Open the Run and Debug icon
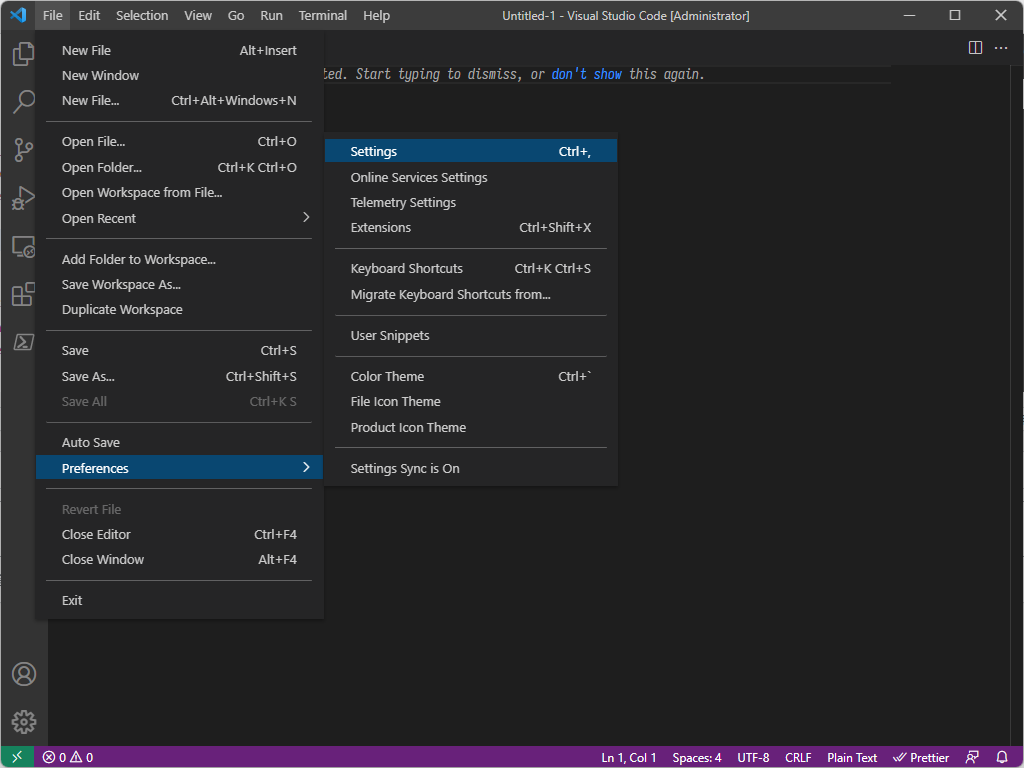The image size is (1024, 768). pyautogui.click(x=24, y=198)
